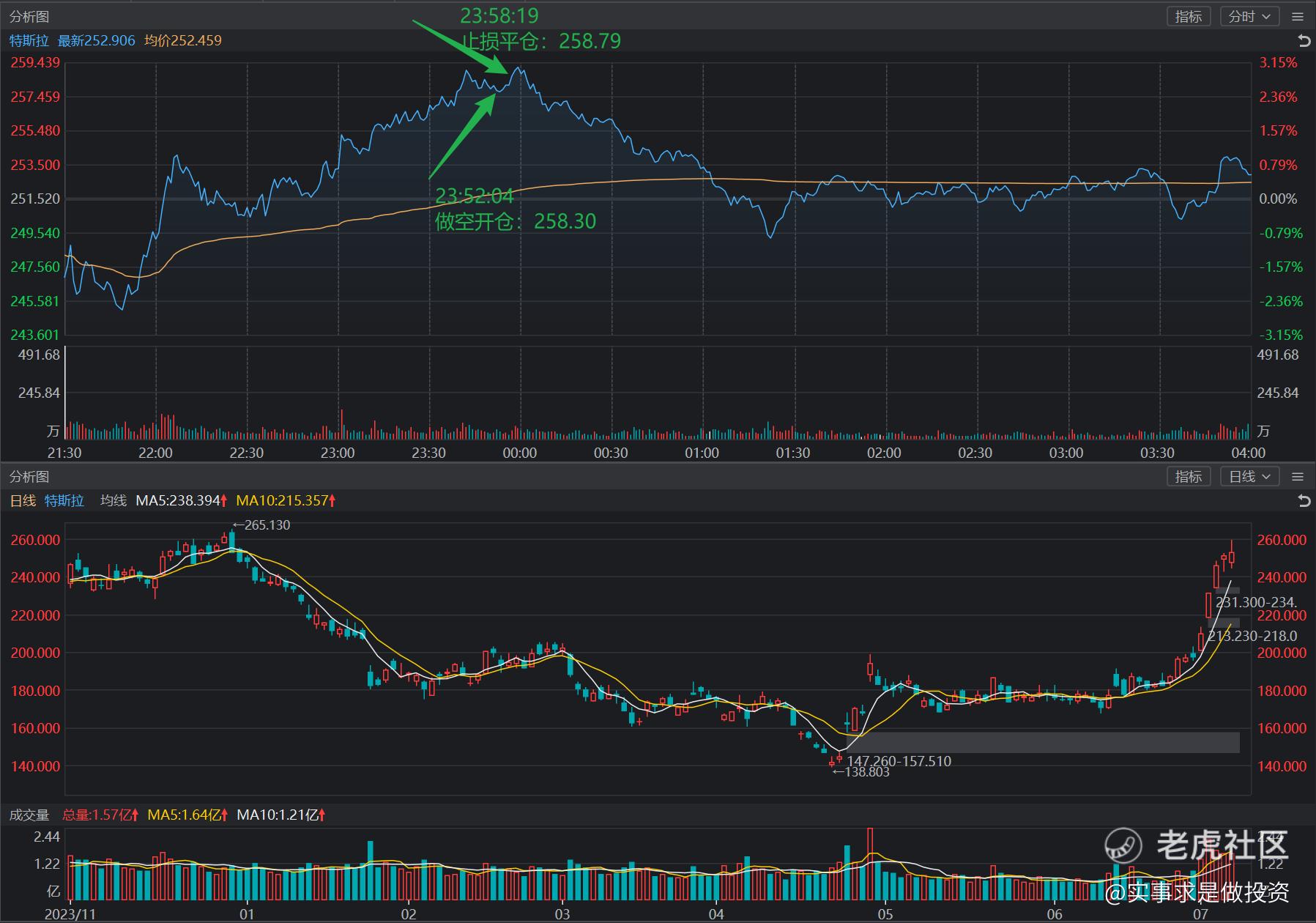
Task: Click 21:30 time axis label
Action: pyautogui.click(x=64, y=453)
